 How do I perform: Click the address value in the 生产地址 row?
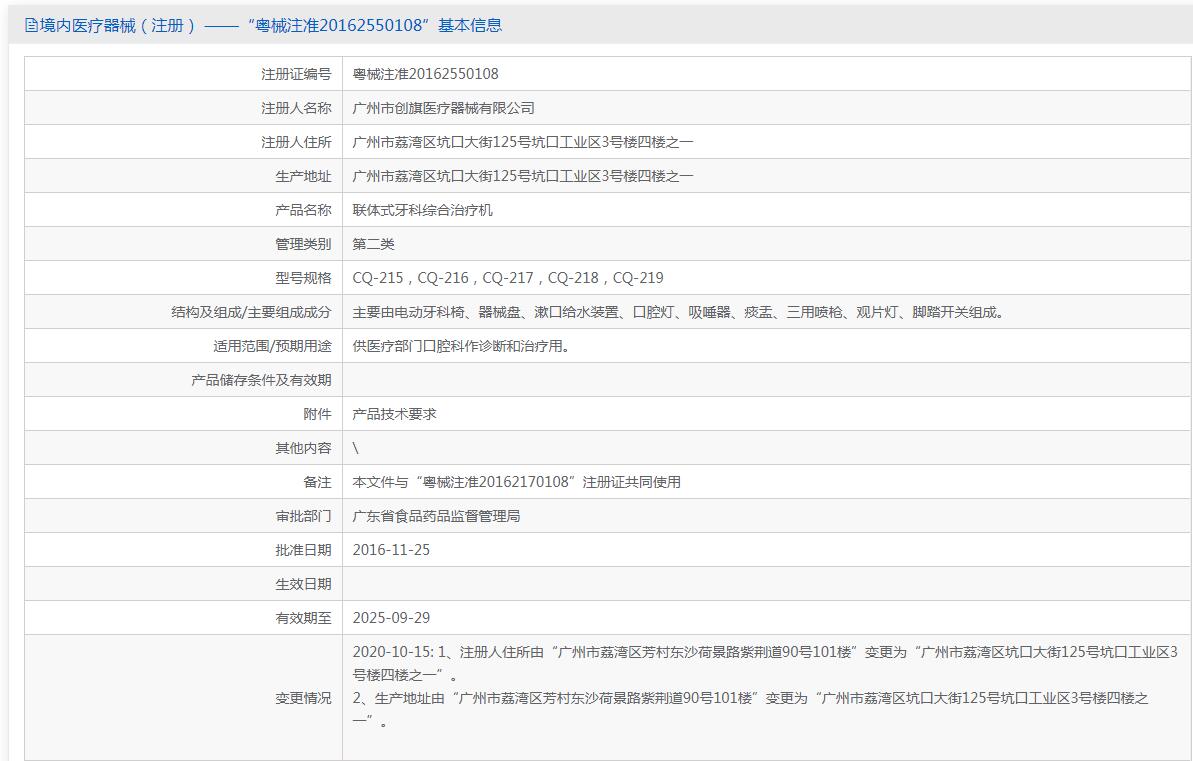pyautogui.click(x=522, y=176)
